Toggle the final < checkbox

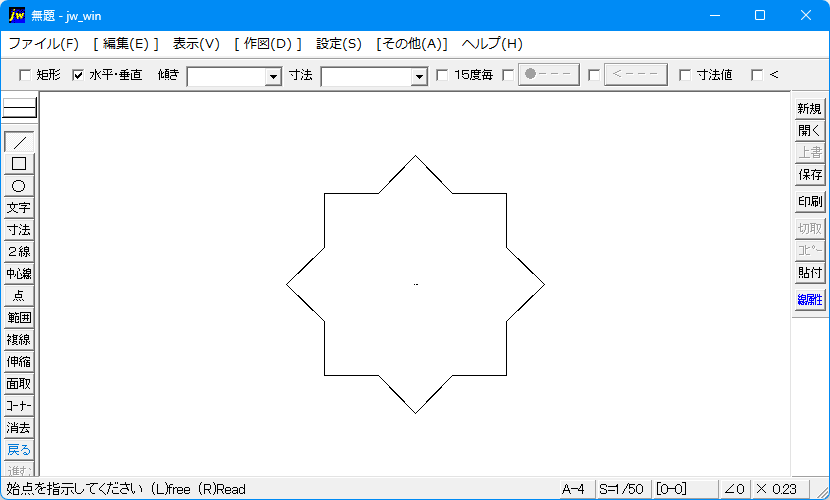coord(757,75)
